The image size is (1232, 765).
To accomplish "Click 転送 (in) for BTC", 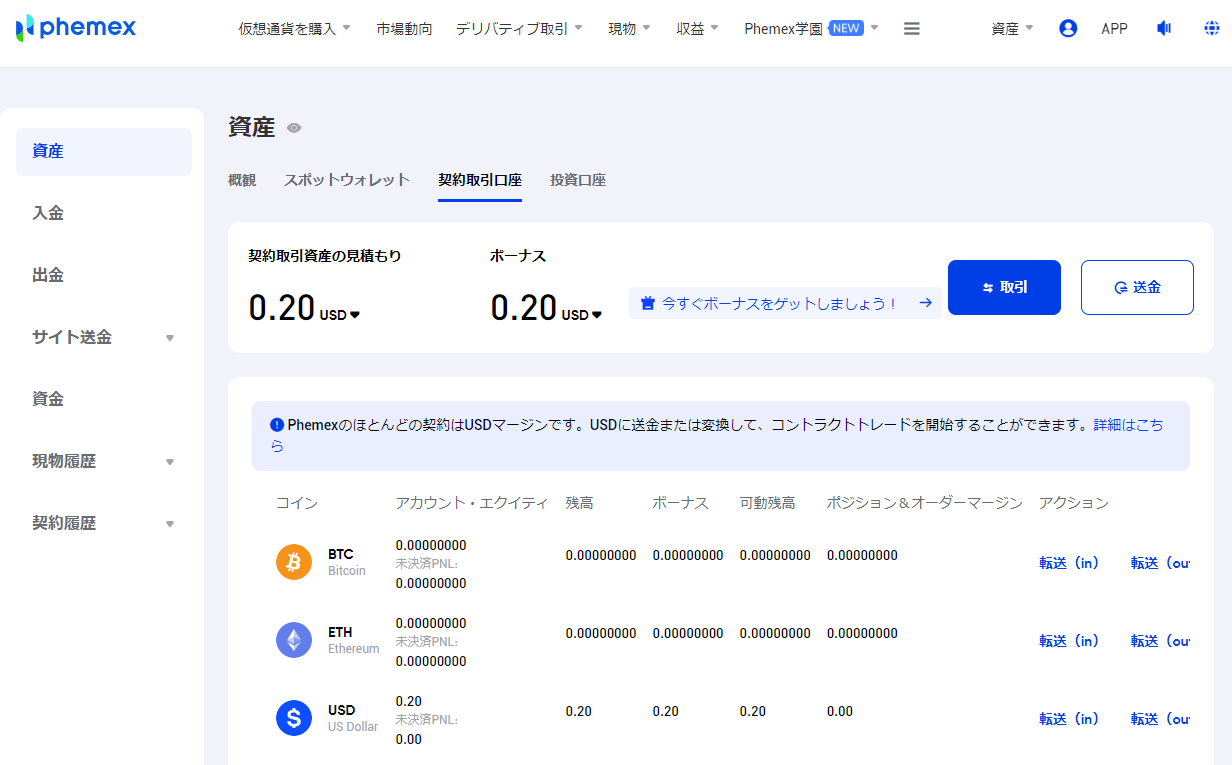I will click(x=1069, y=563).
